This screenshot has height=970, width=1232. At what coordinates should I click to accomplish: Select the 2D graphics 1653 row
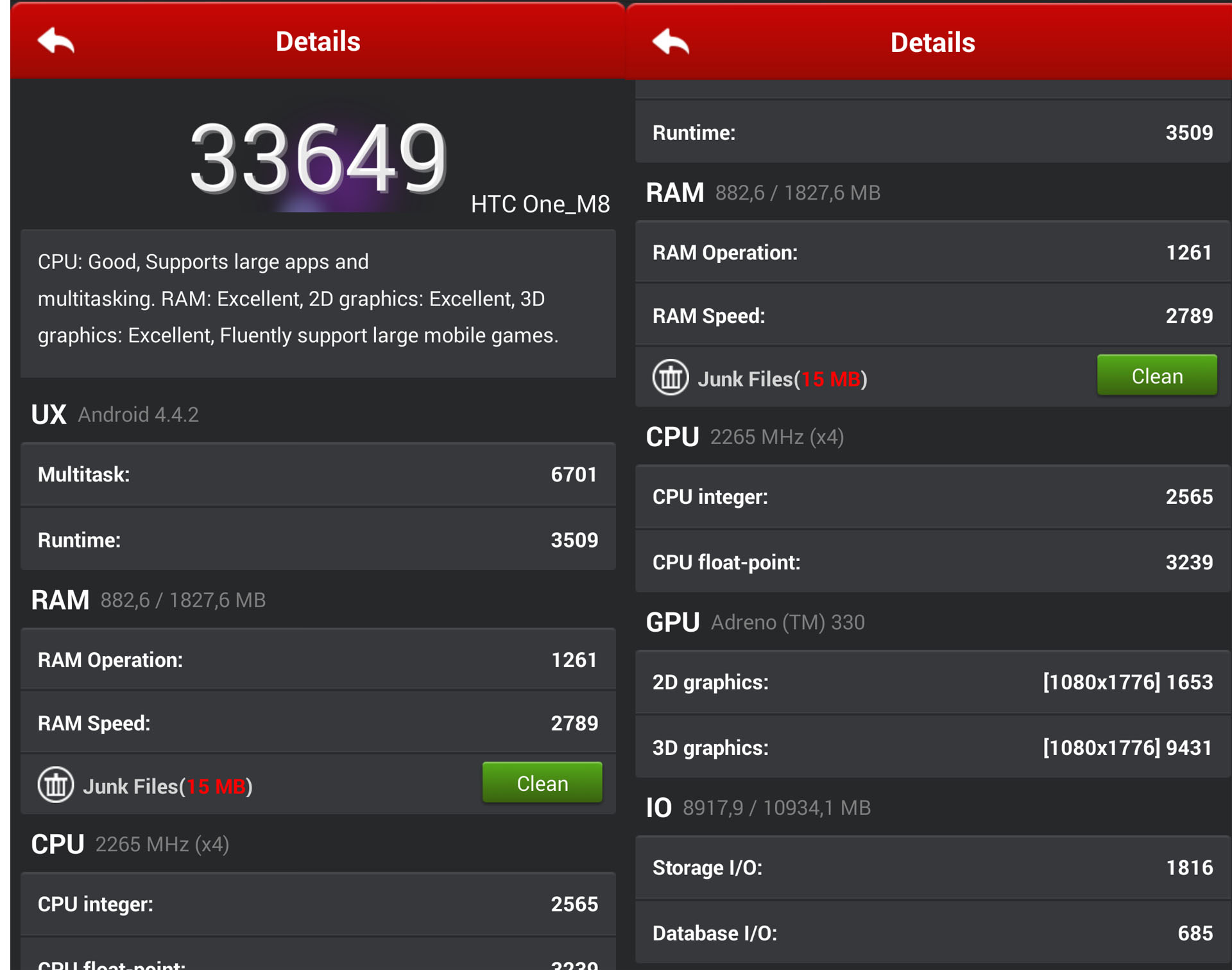(933, 682)
